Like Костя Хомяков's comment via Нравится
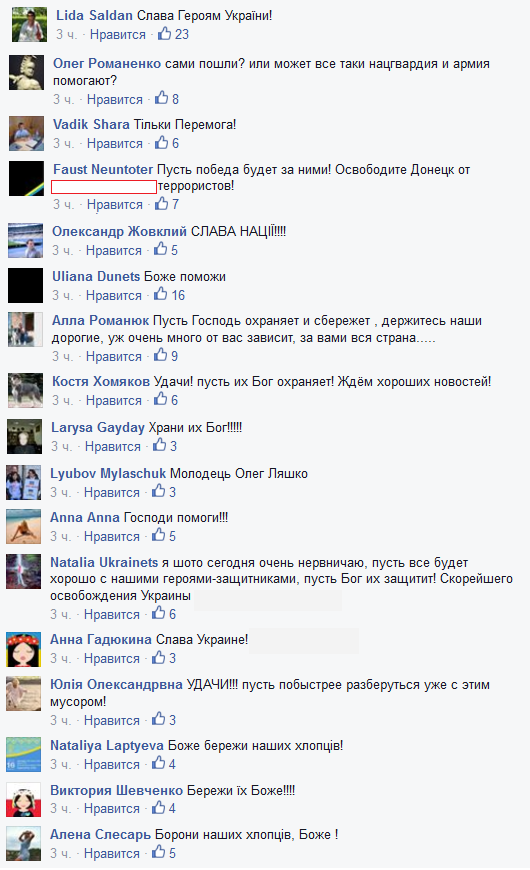This screenshot has height=870, width=530. (x=114, y=401)
